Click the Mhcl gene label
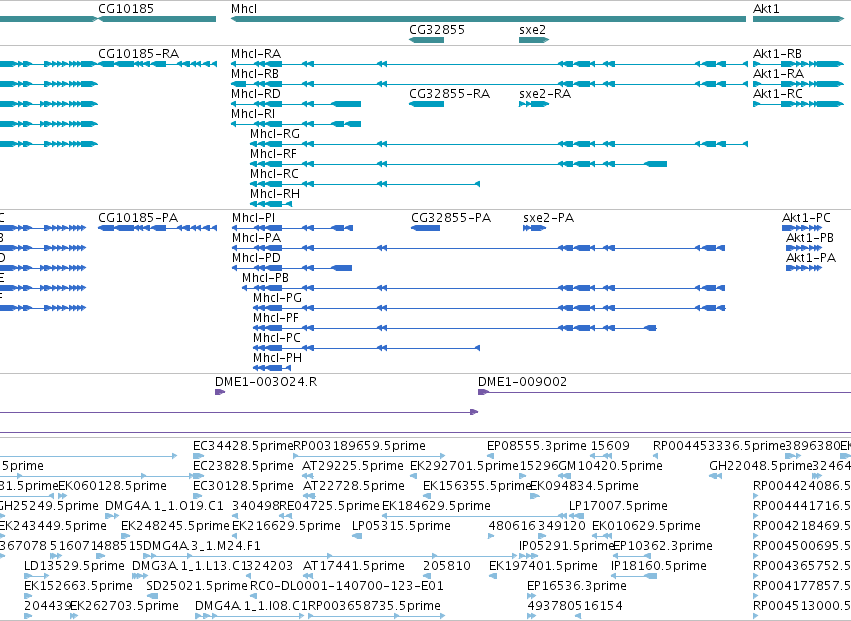The width and height of the screenshot is (851, 621). pos(244,9)
